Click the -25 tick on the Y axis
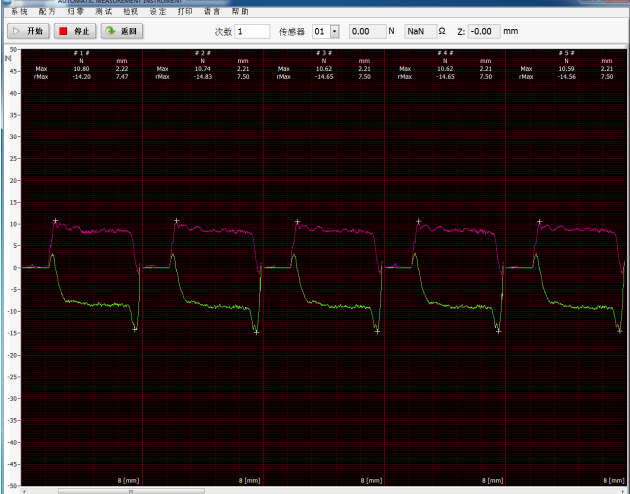This screenshot has width=630, height=494. click(x=13, y=377)
